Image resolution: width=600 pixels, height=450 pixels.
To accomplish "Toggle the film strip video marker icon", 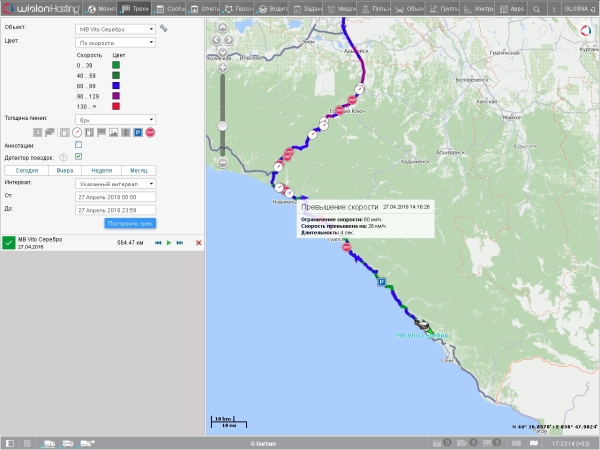I will [126, 132].
